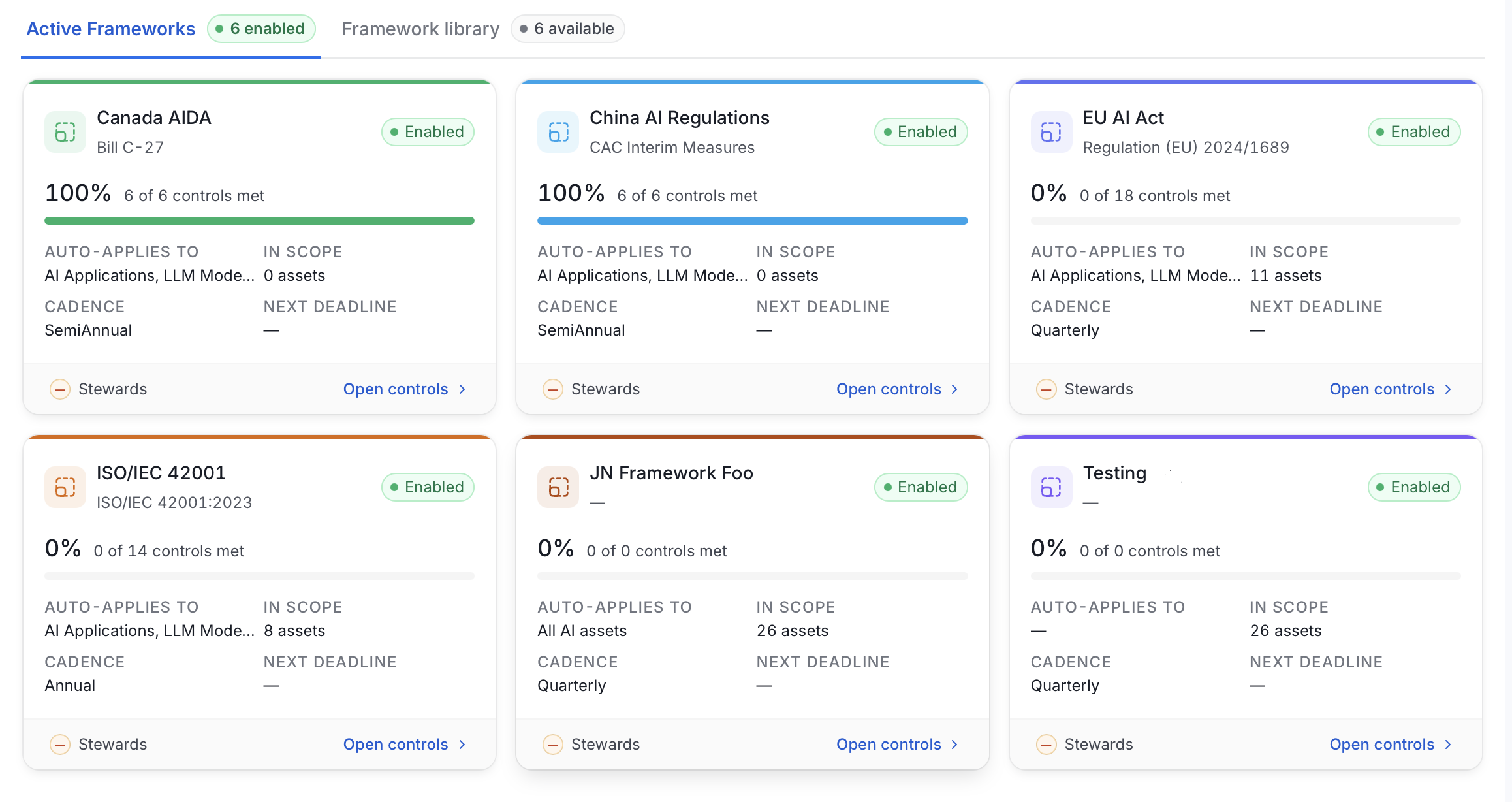The image size is (1512, 802).
Task: Click the Stewards icon on EU AI Act card
Action: [x=1047, y=389]
